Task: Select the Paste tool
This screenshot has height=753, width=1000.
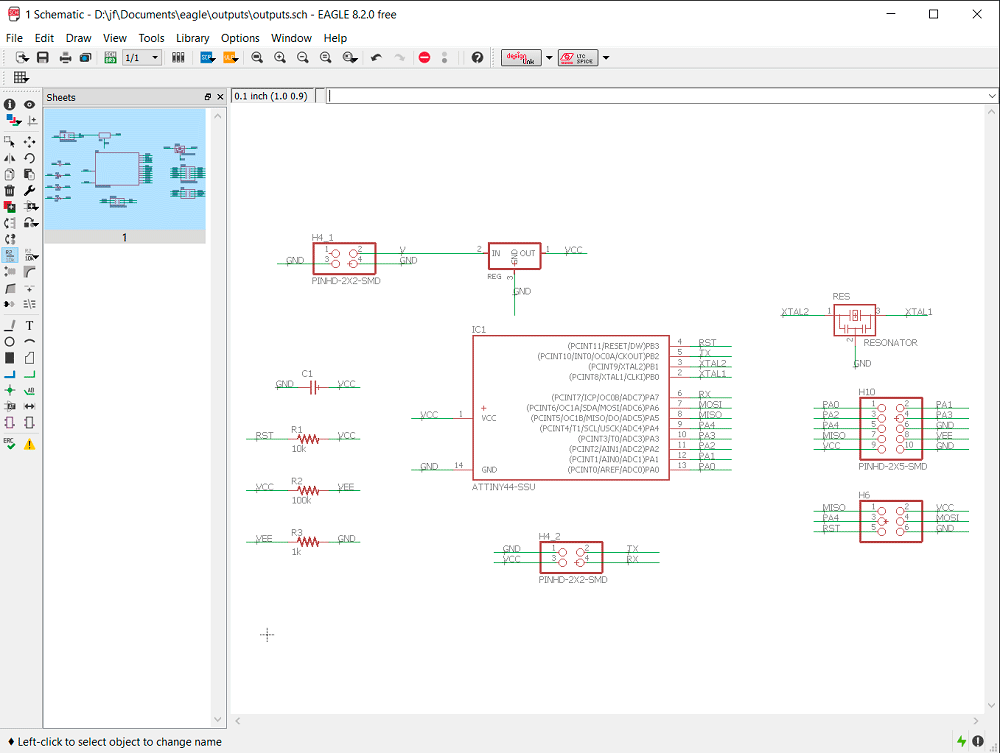Action: (29, 174)
